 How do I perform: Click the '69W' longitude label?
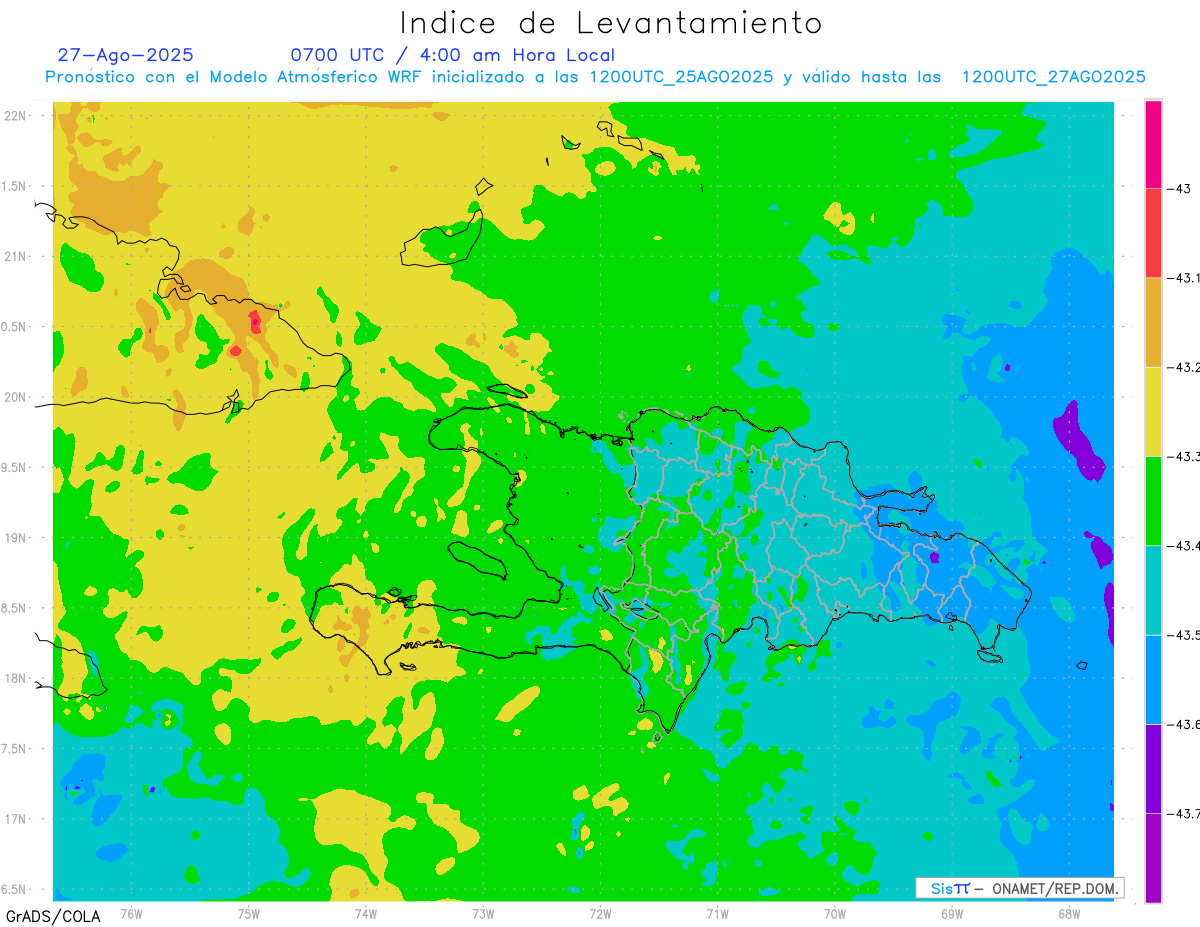point(952,912)
